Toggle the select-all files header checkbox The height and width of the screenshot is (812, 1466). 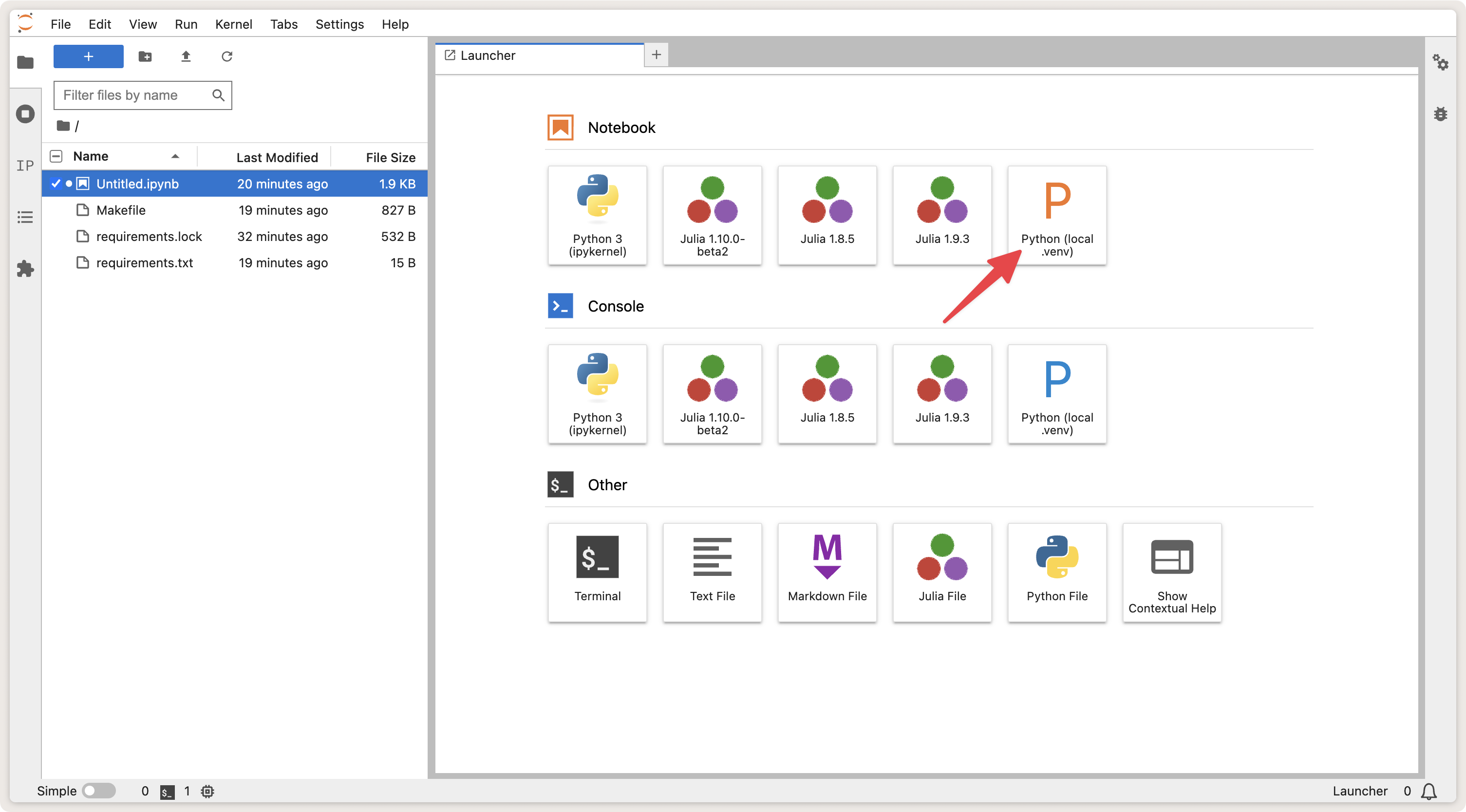[x=56, y=156]
